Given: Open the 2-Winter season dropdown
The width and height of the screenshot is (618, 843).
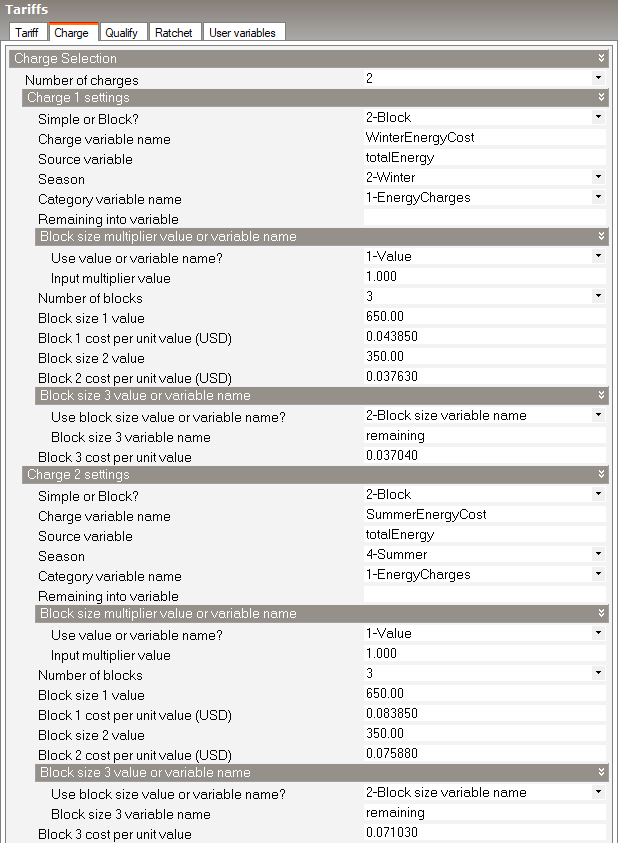Looking at the screenshot, I should [598, 177].
